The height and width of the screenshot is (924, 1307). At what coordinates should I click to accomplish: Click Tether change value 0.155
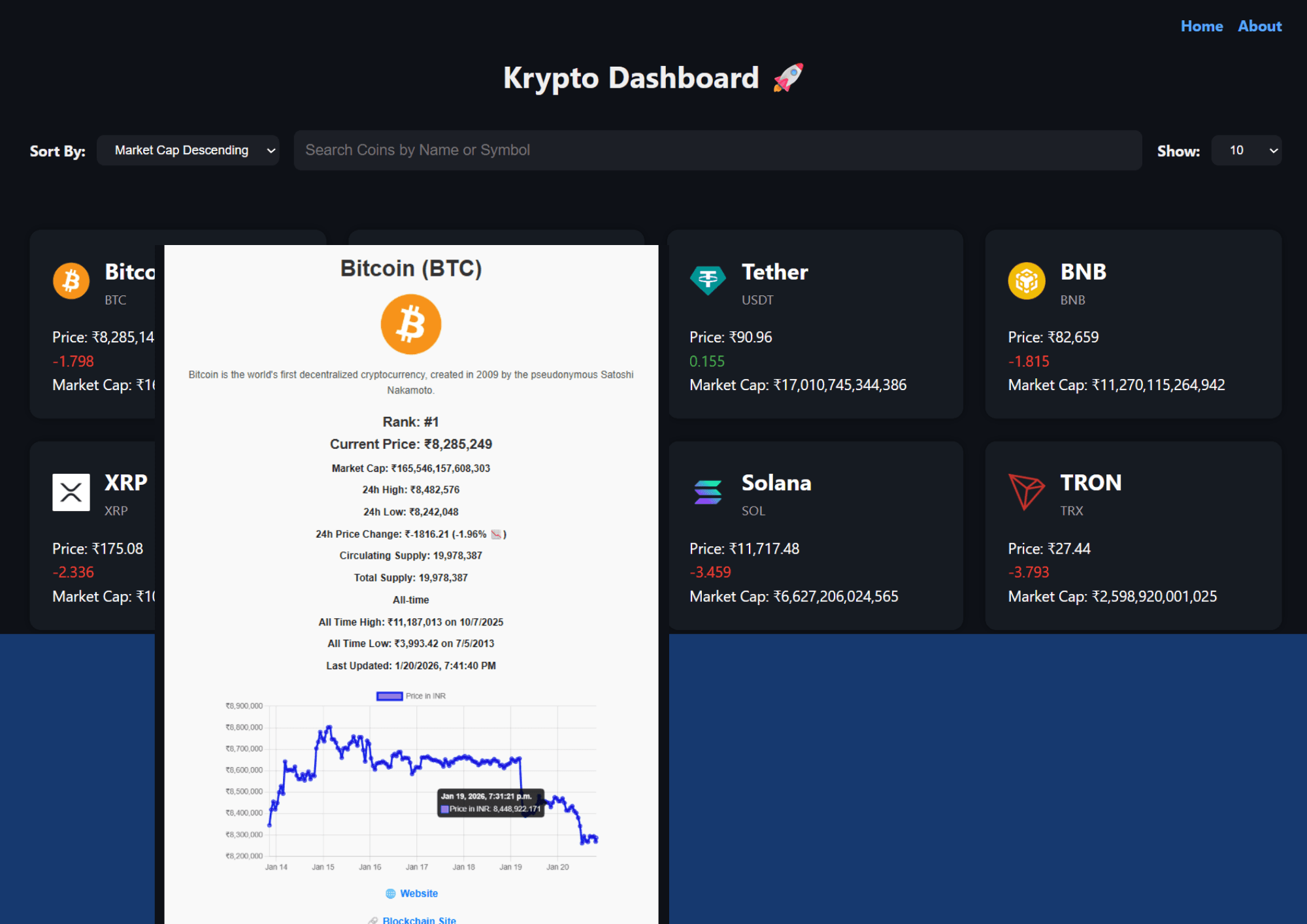[707, 361]
